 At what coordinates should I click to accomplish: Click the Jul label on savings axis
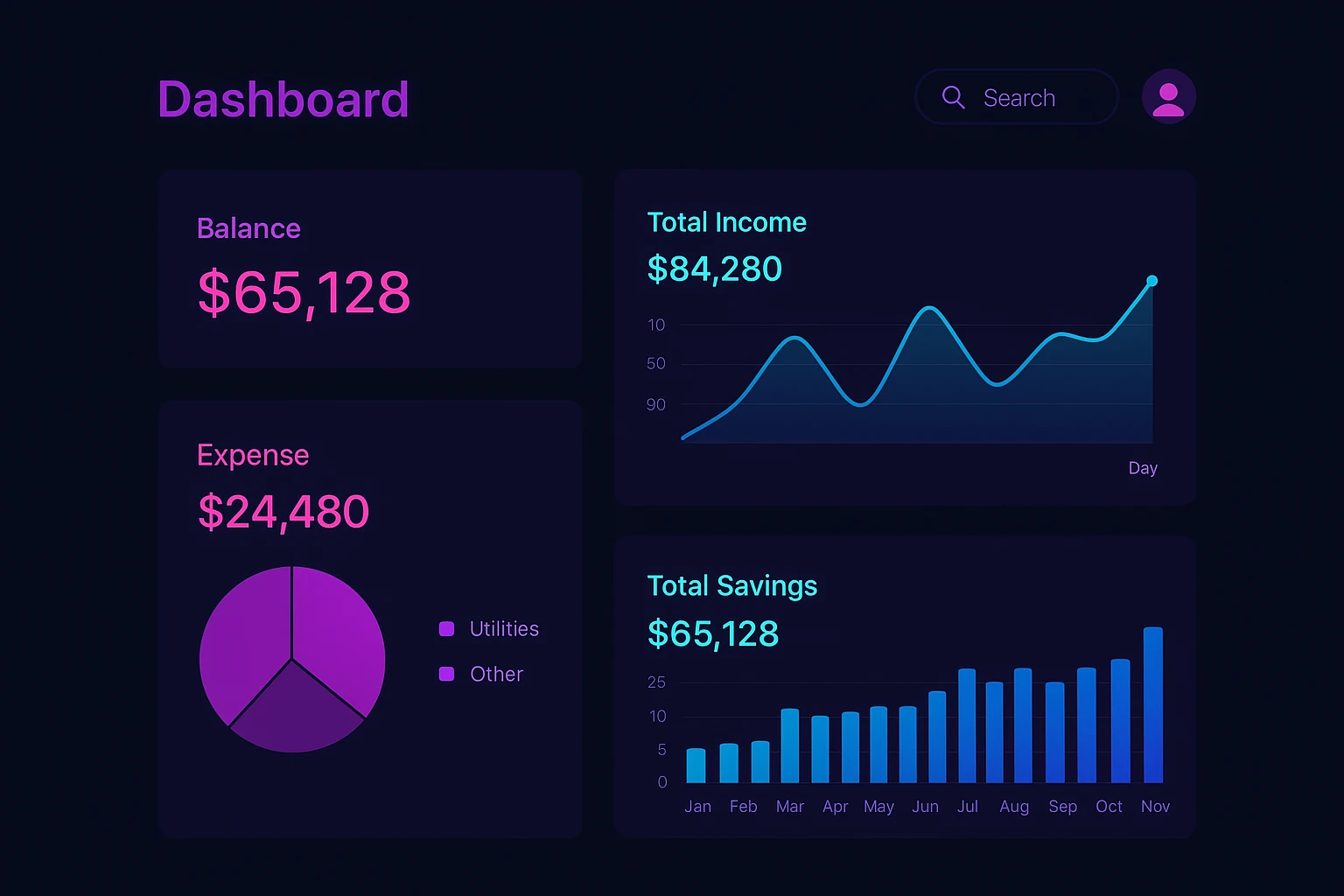967,807
